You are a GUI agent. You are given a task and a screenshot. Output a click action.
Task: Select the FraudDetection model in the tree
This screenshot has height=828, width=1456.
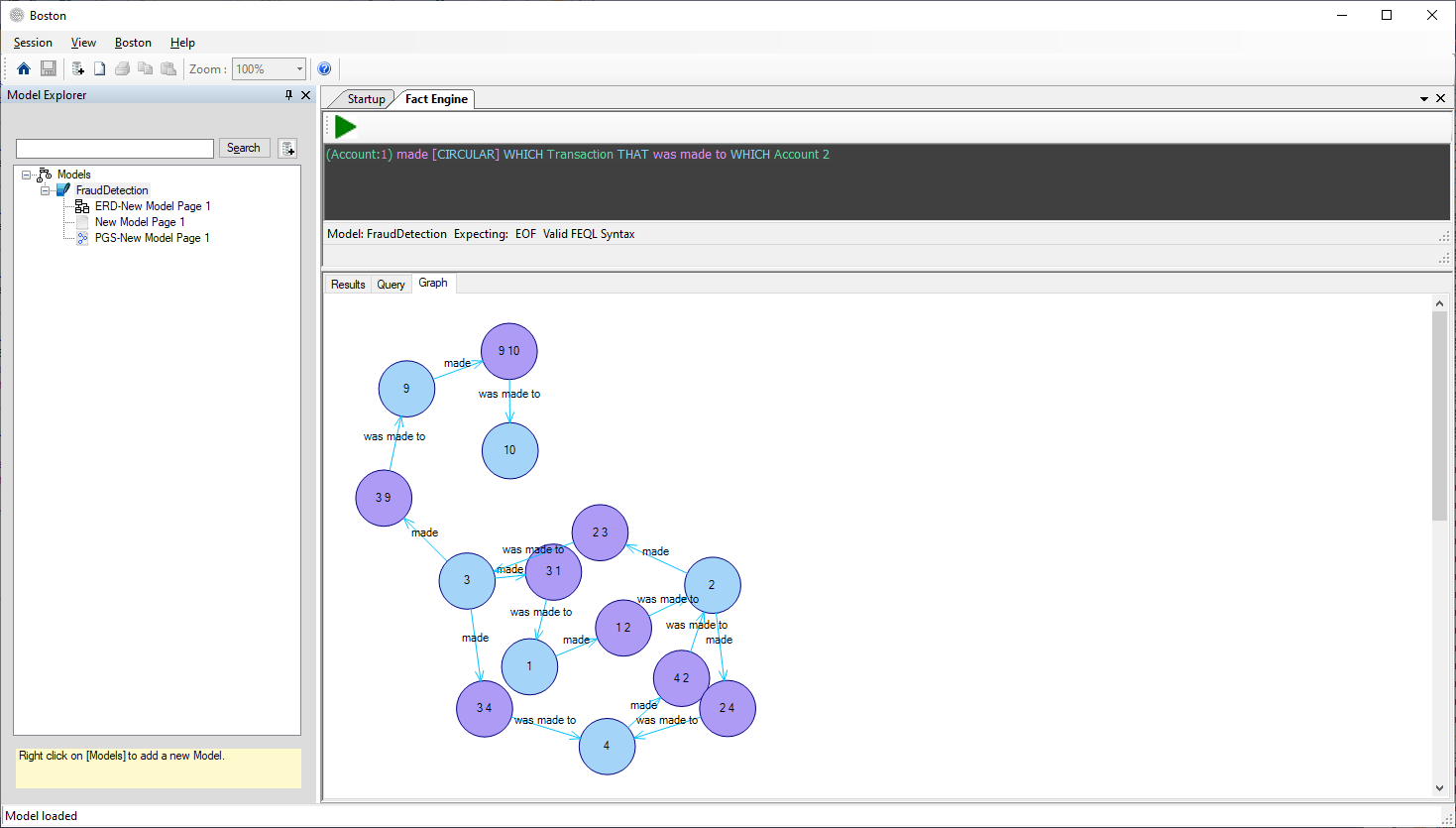pos(112,190)
